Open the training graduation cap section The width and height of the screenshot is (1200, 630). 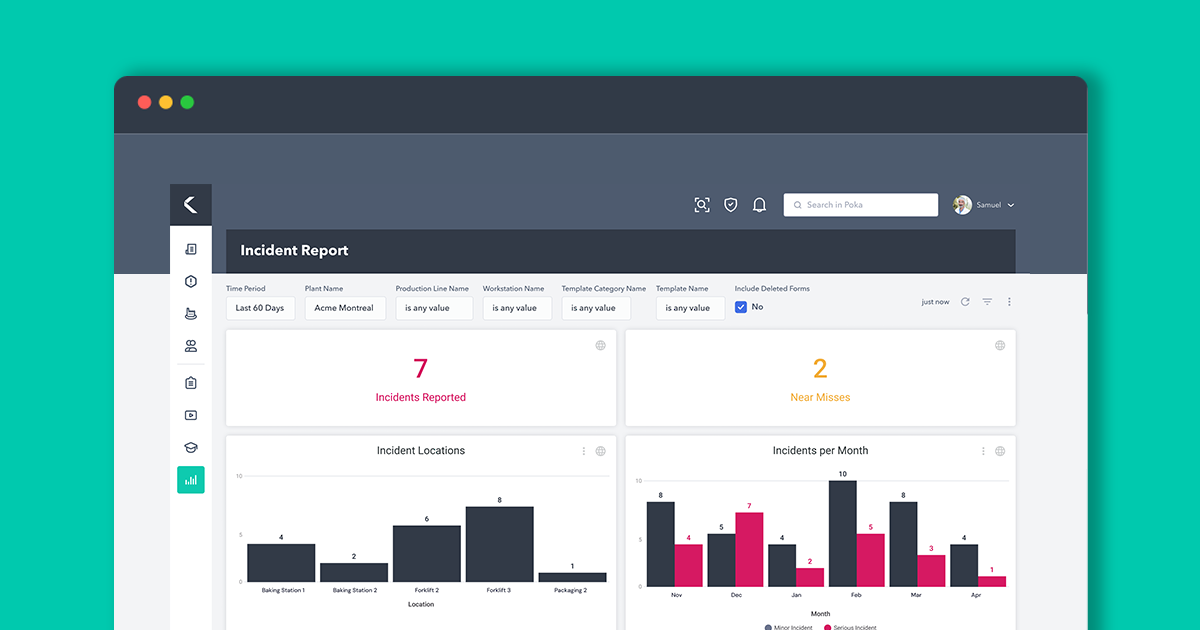click(x=190, y=447)
